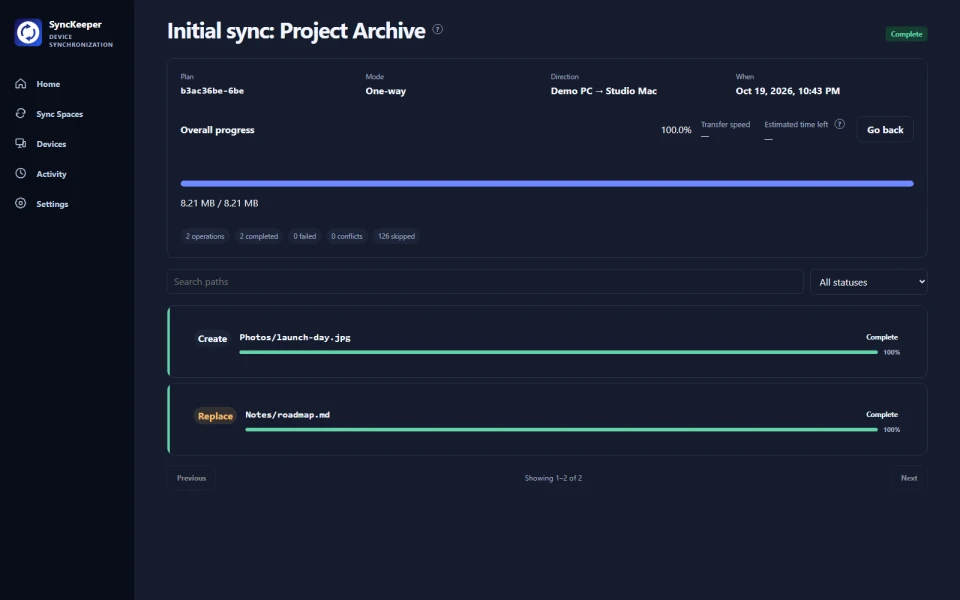Screen dimensions: 960x600
Task: Click the Initial sync: Project Archive title
Action: [296, 31]
